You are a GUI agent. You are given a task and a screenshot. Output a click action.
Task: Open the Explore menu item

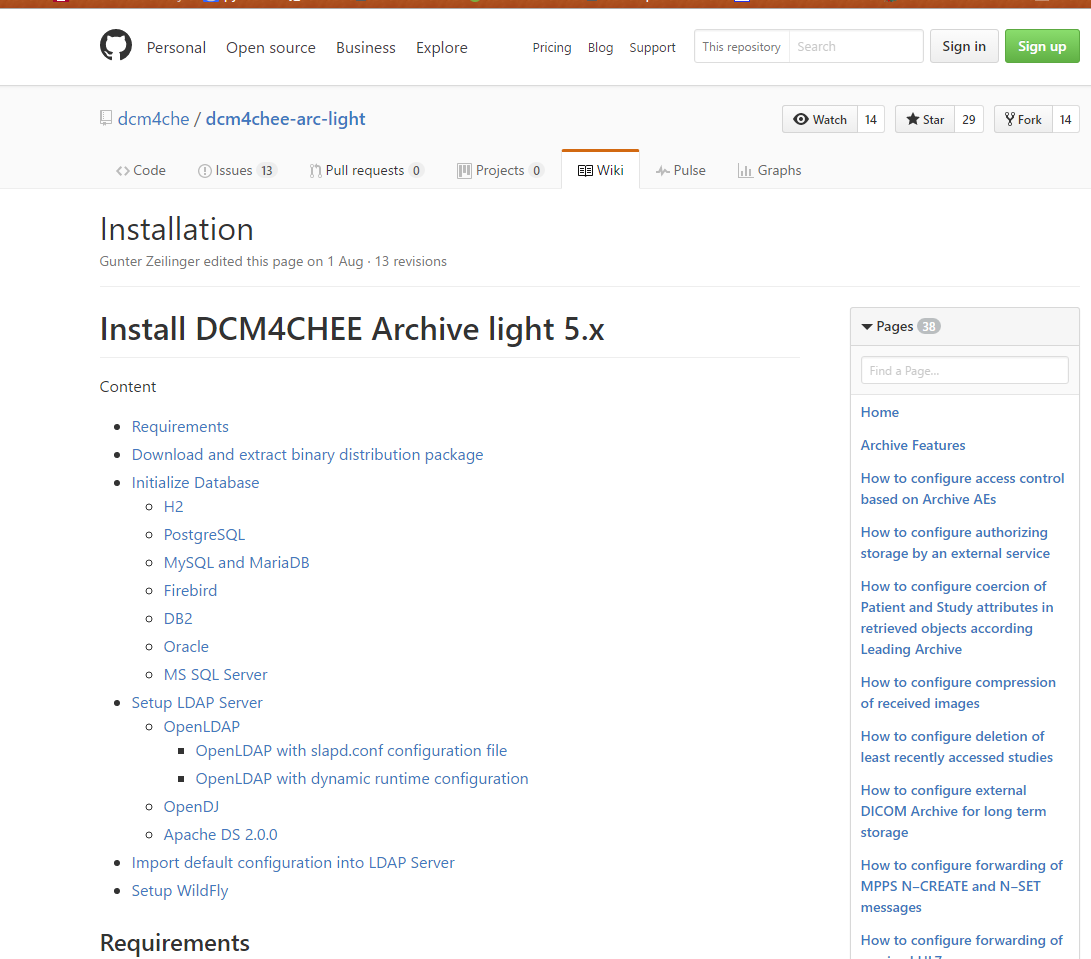click(441, 48)
